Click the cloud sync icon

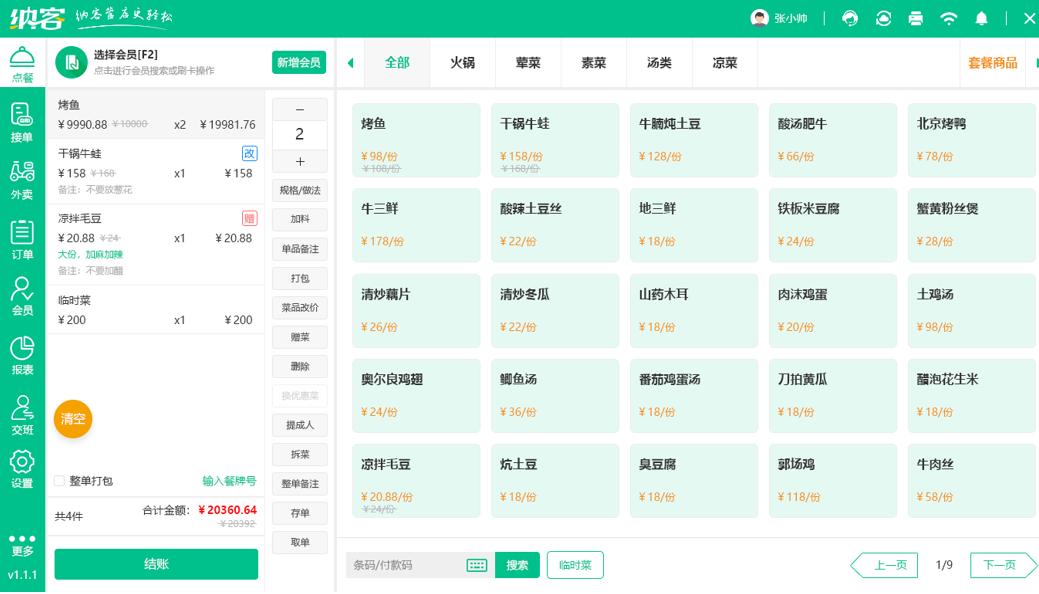click(x=883, y=18)
